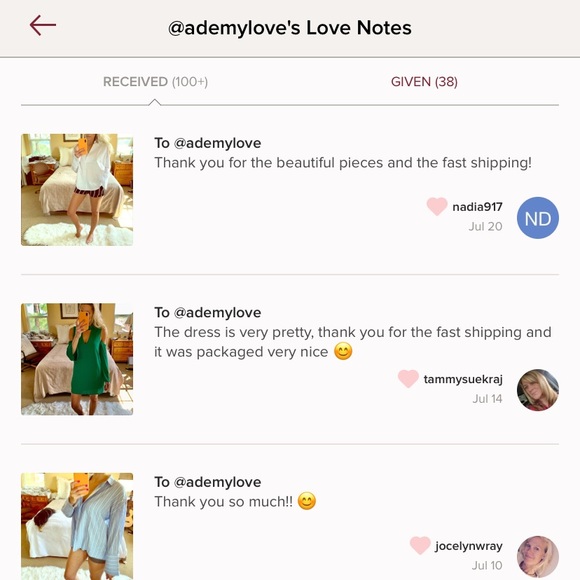Open the blue ND avatar circle
Image resolution: width=580 pixels, height=580 pixels.
[x=537, y=218]
